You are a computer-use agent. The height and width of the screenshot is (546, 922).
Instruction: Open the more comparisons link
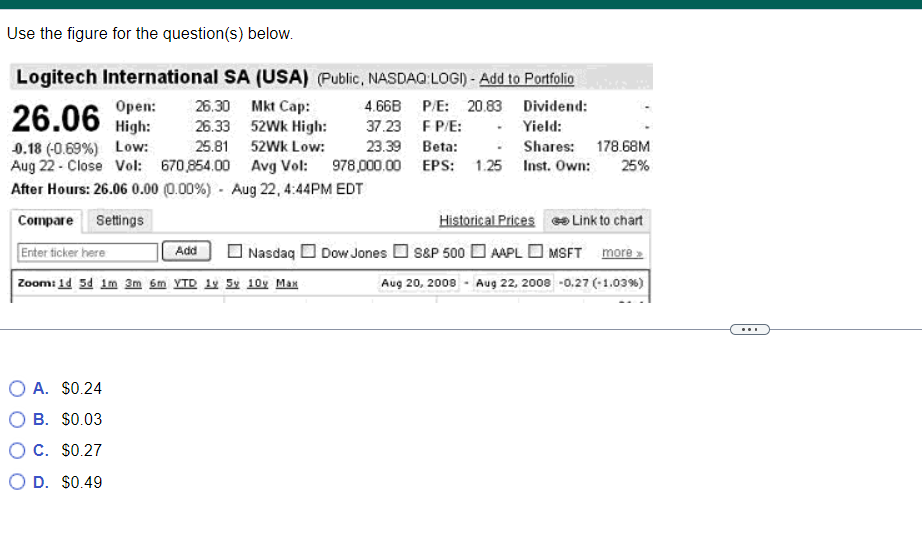pyautogui.click(x=622, y=253)
